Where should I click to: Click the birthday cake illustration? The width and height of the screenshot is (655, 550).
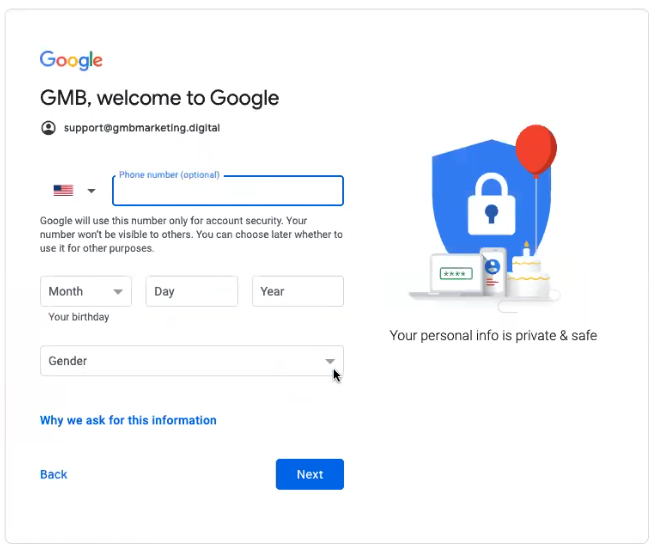[526, 273]
